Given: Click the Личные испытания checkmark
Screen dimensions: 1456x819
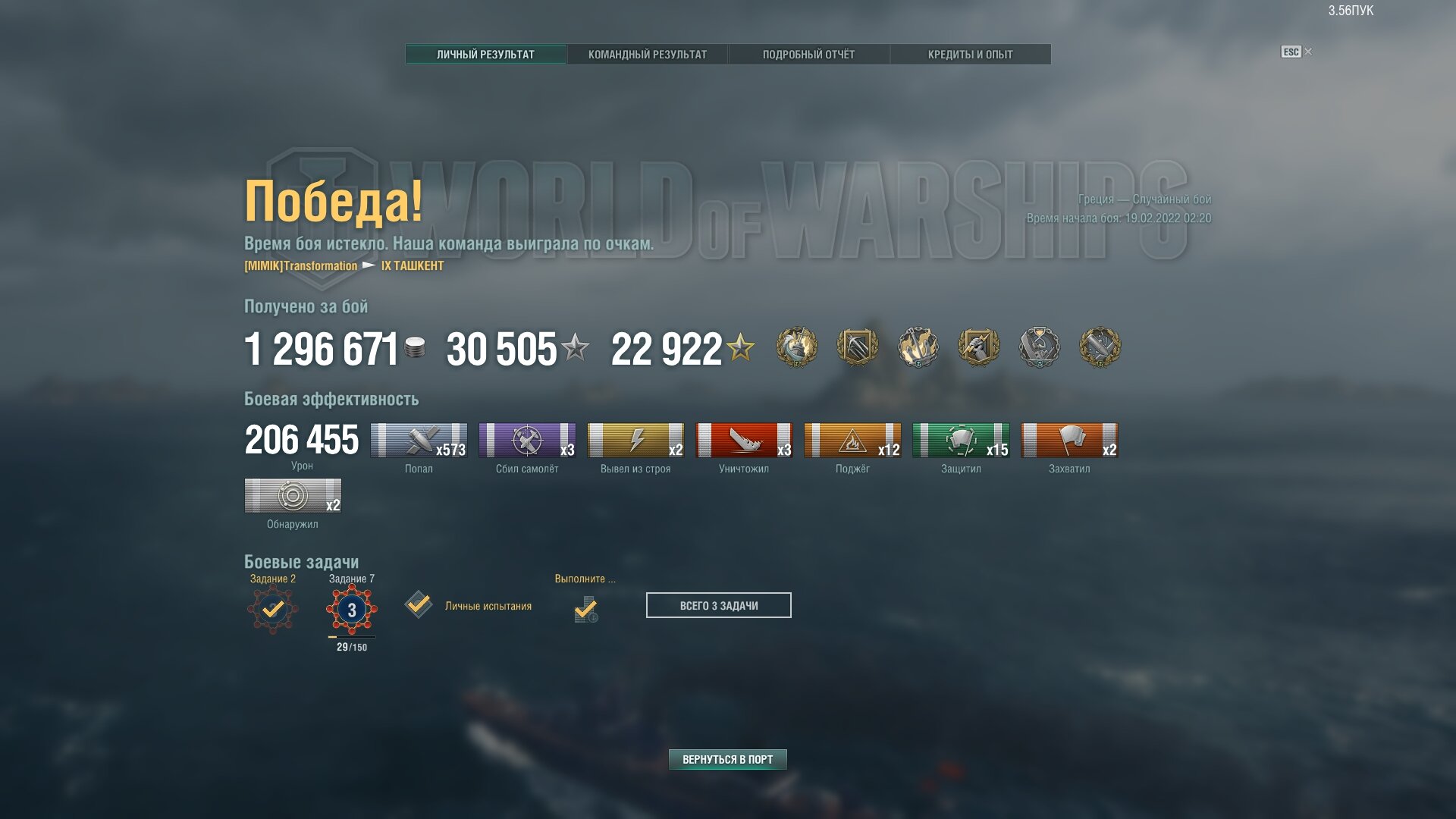Looking at the screenshot, I should click(x=419, y=605).
